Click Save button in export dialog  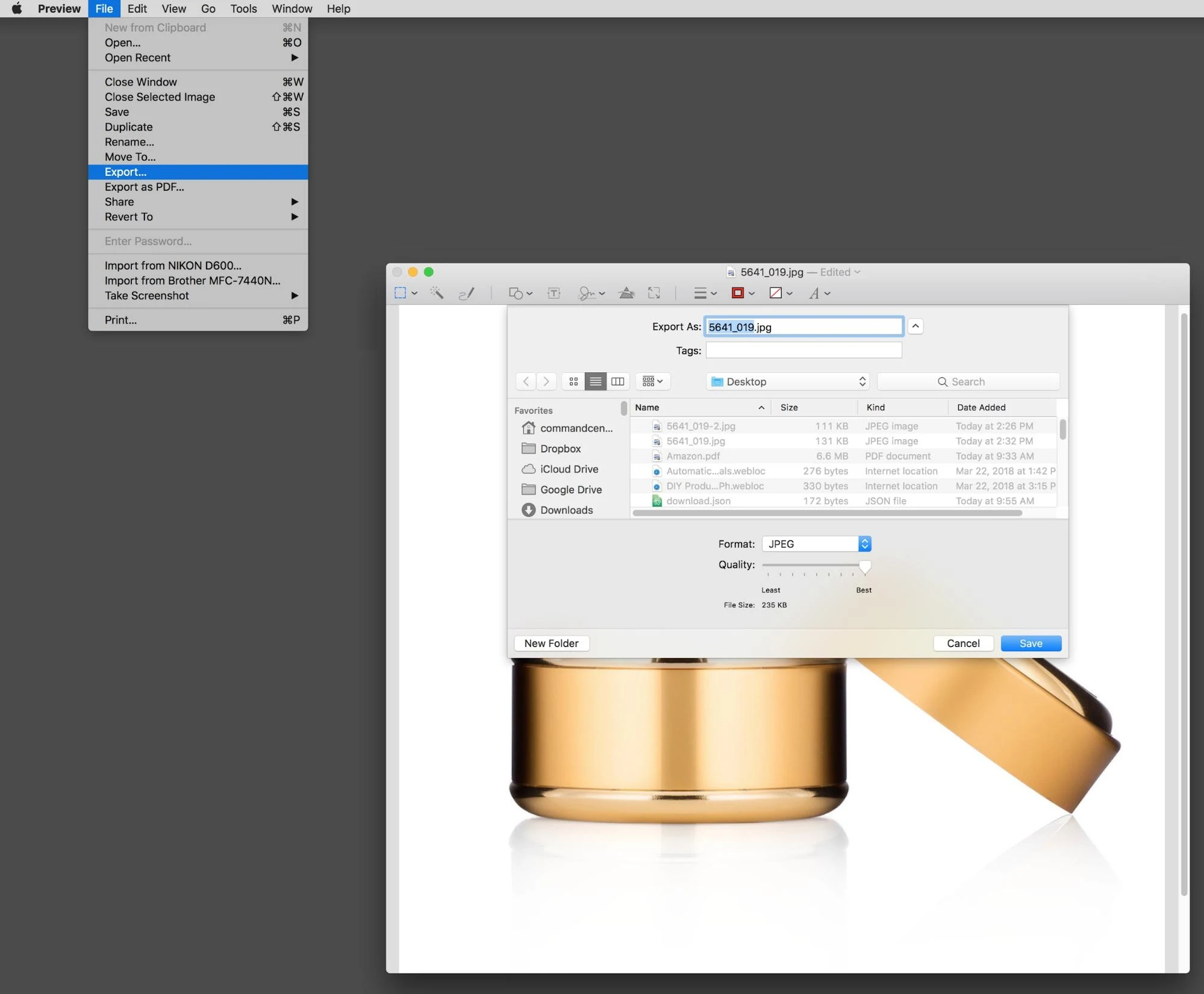tap(1030, 643)
